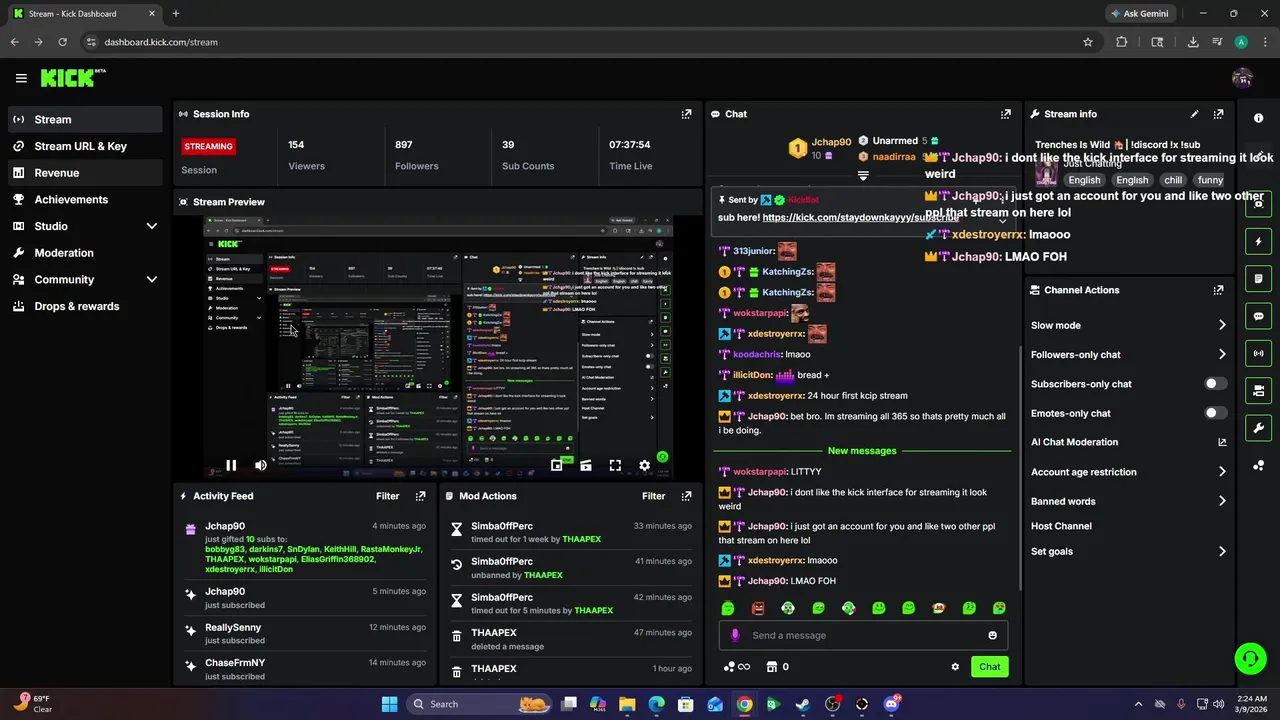This screenshot has width=1280, height=720.
Task: Click the Windows Start button
Action: 390,704
